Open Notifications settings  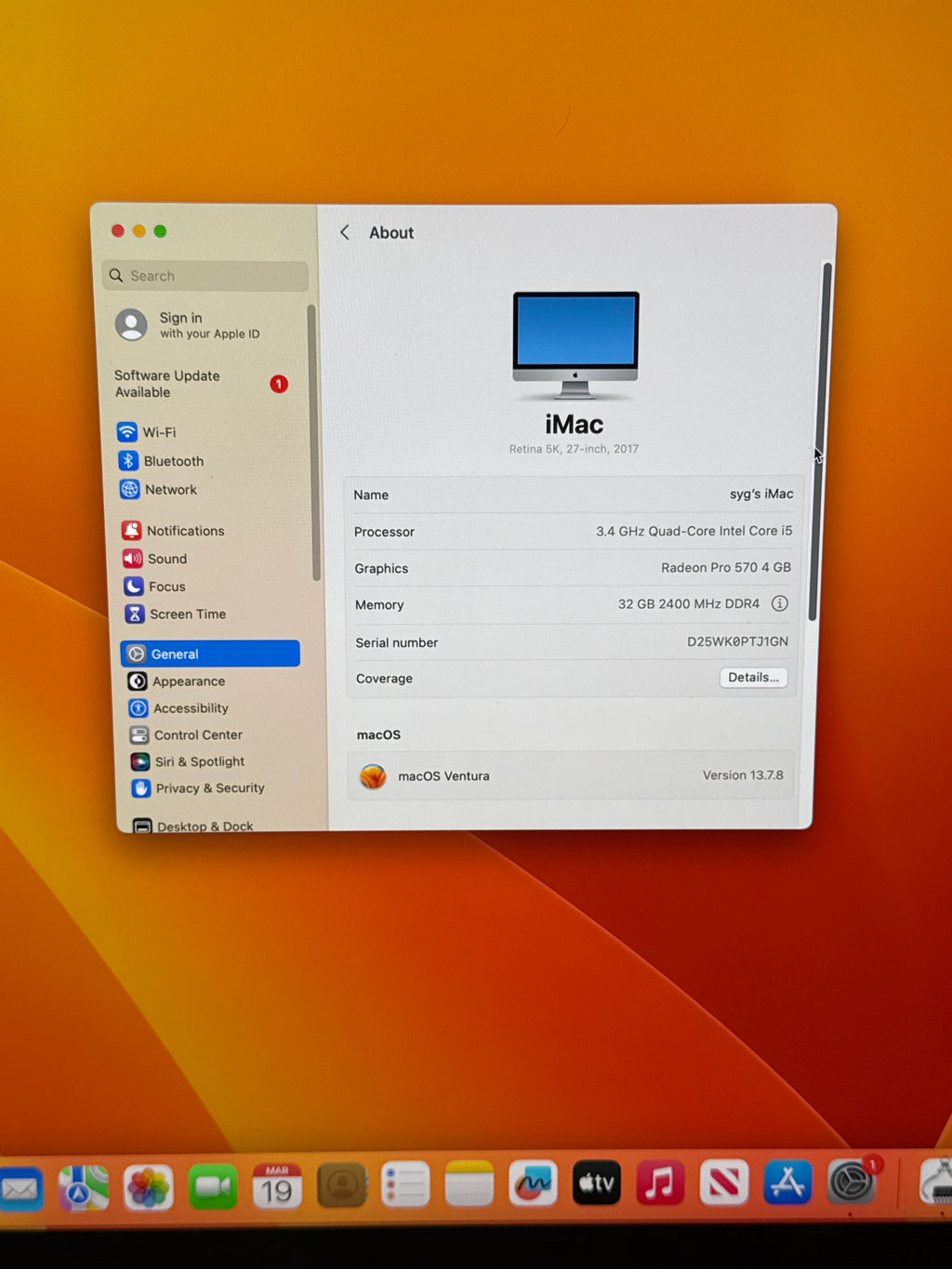[173, 531]
